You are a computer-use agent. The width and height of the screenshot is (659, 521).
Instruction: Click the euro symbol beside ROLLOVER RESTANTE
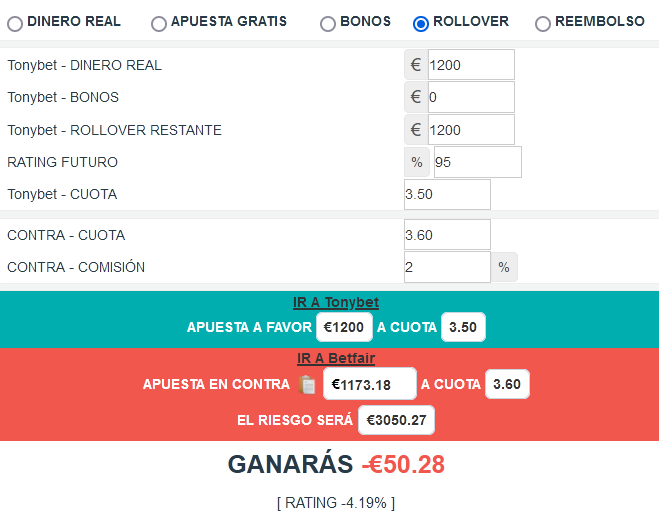tap(416, 129)
